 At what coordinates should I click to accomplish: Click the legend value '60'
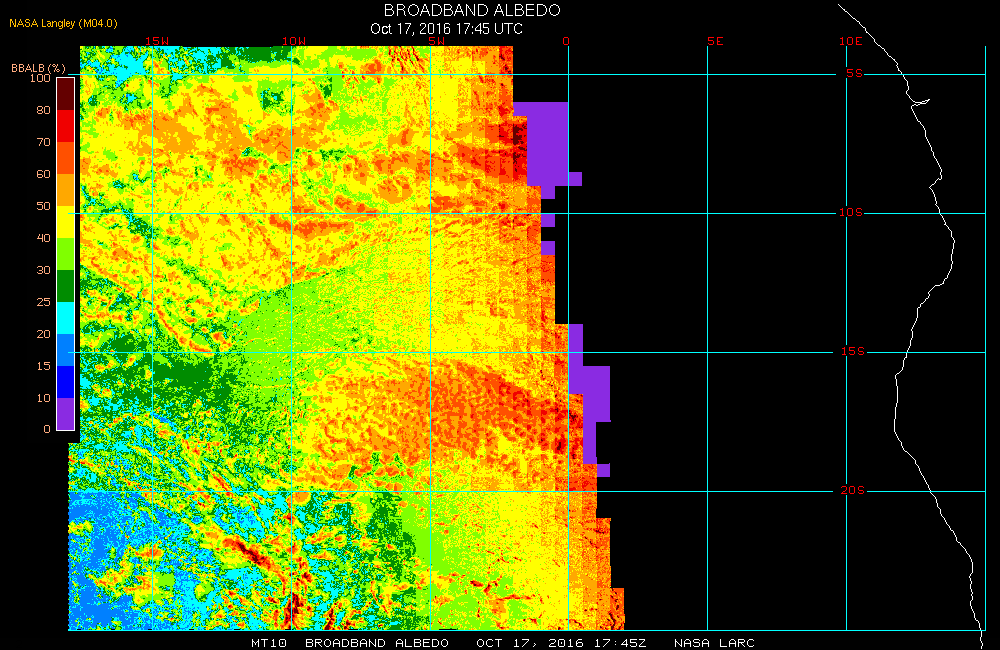tap(43, 174)
